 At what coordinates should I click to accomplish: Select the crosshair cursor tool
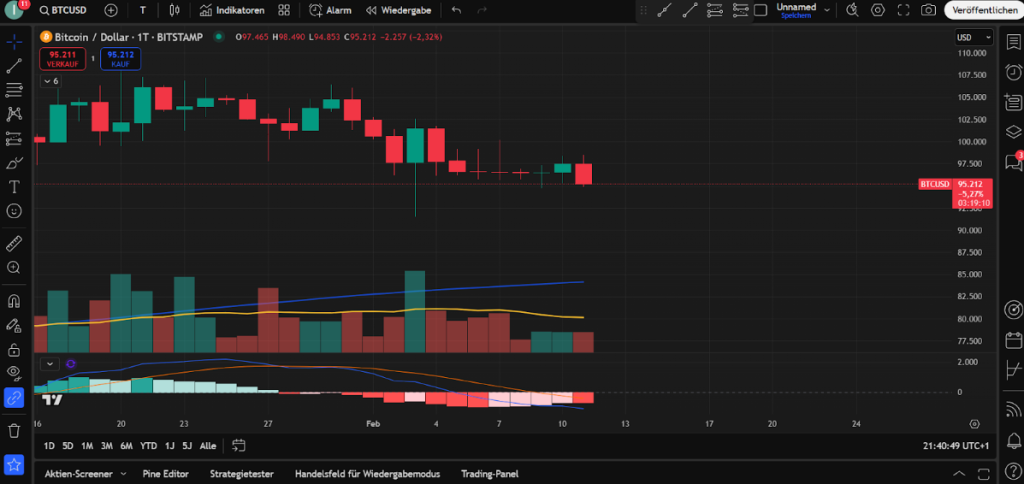pos(14,42)
